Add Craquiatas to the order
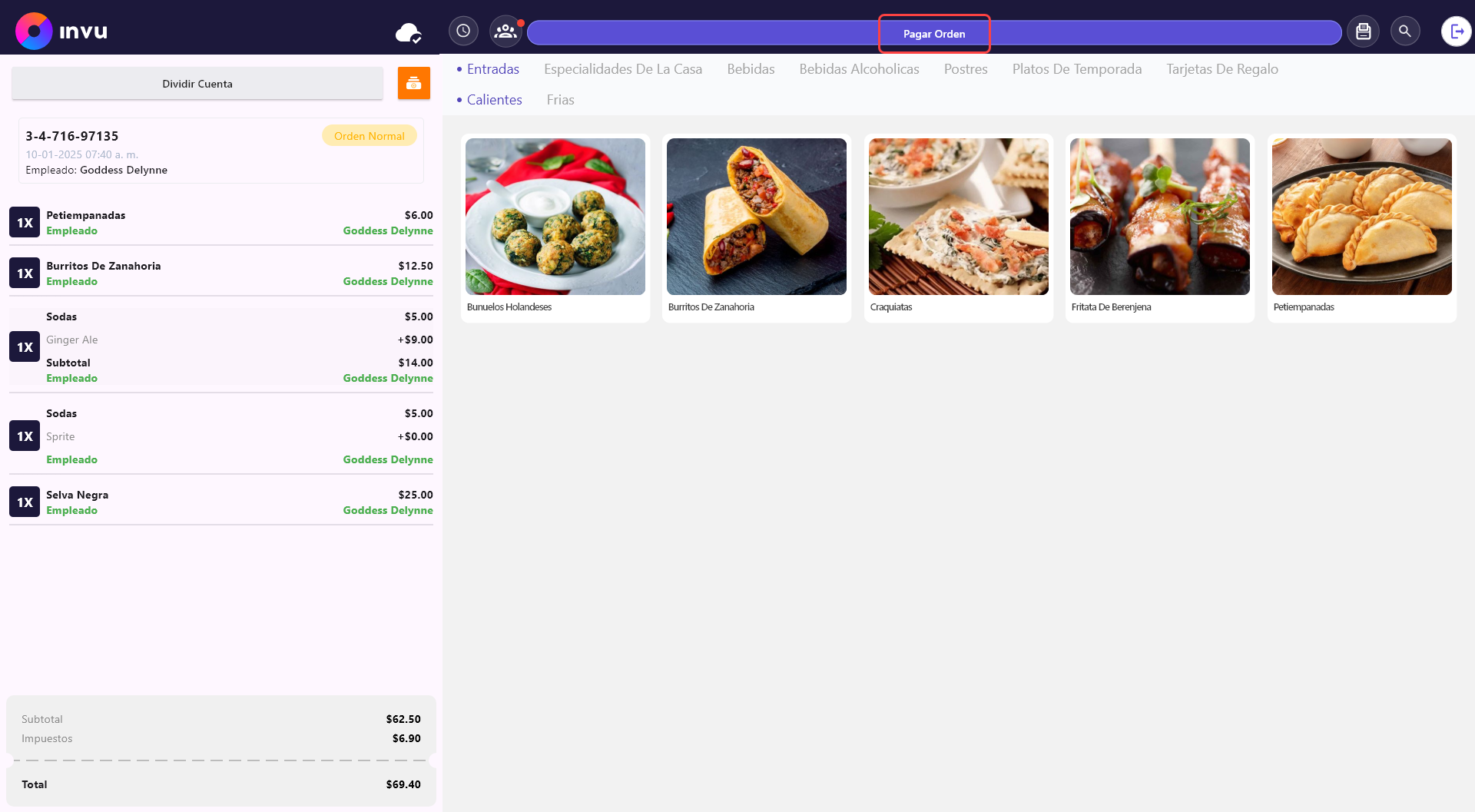Image resolution: width=1475 pixels, height=812 pixels. pos(959,228)
